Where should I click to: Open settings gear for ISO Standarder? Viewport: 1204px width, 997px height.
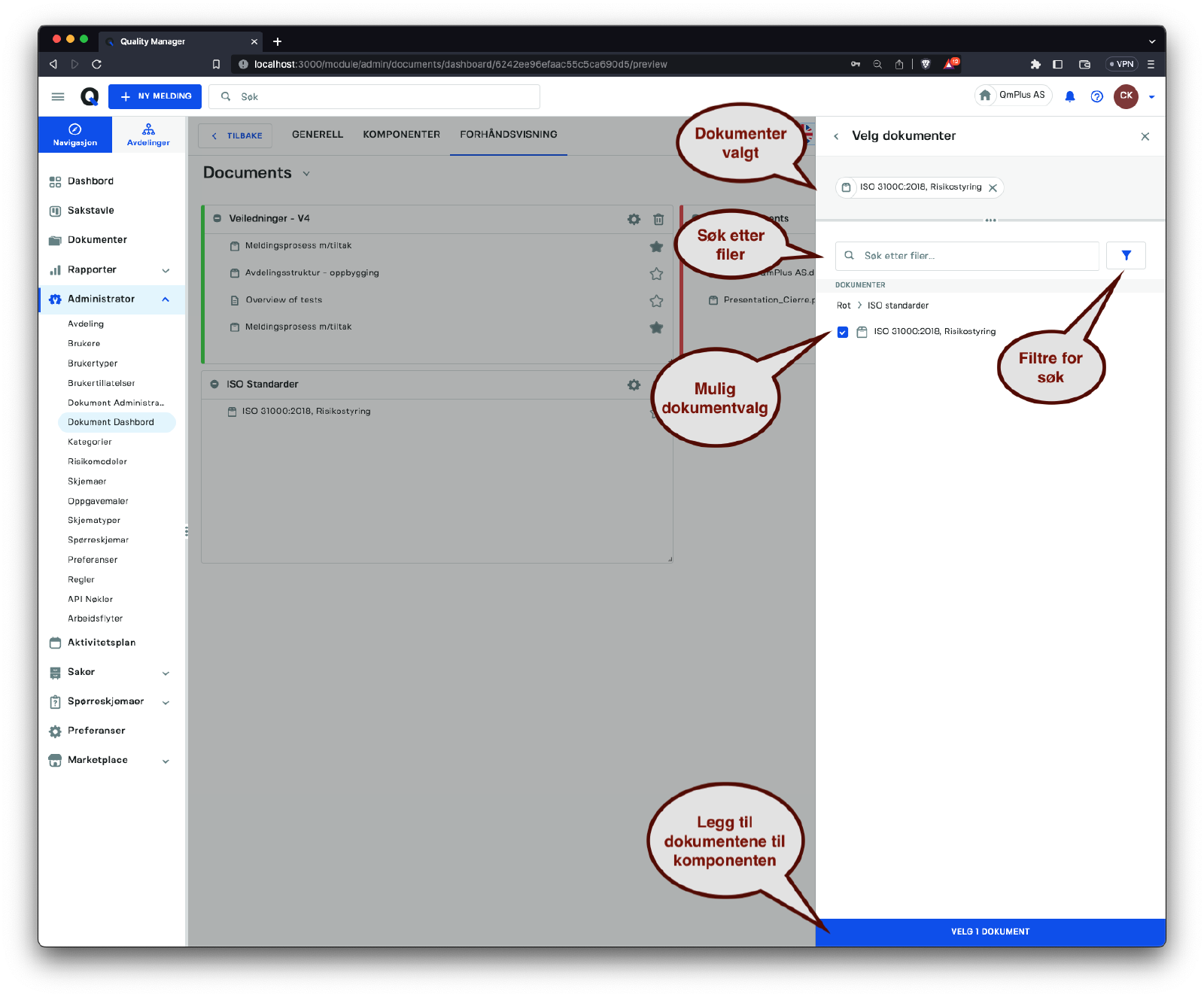click(x=634, y=385)
